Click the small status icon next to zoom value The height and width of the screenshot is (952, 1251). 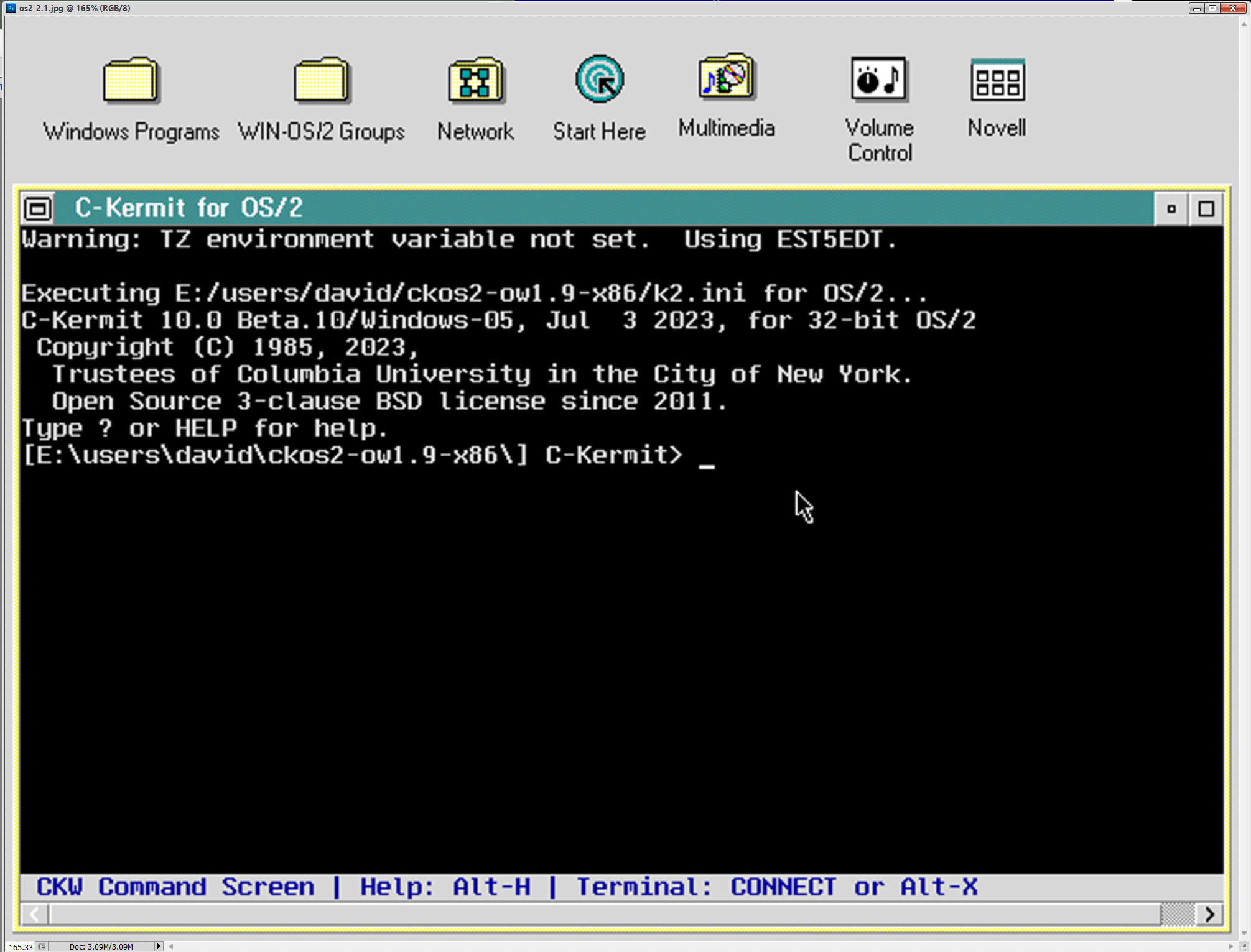[42, 946]
